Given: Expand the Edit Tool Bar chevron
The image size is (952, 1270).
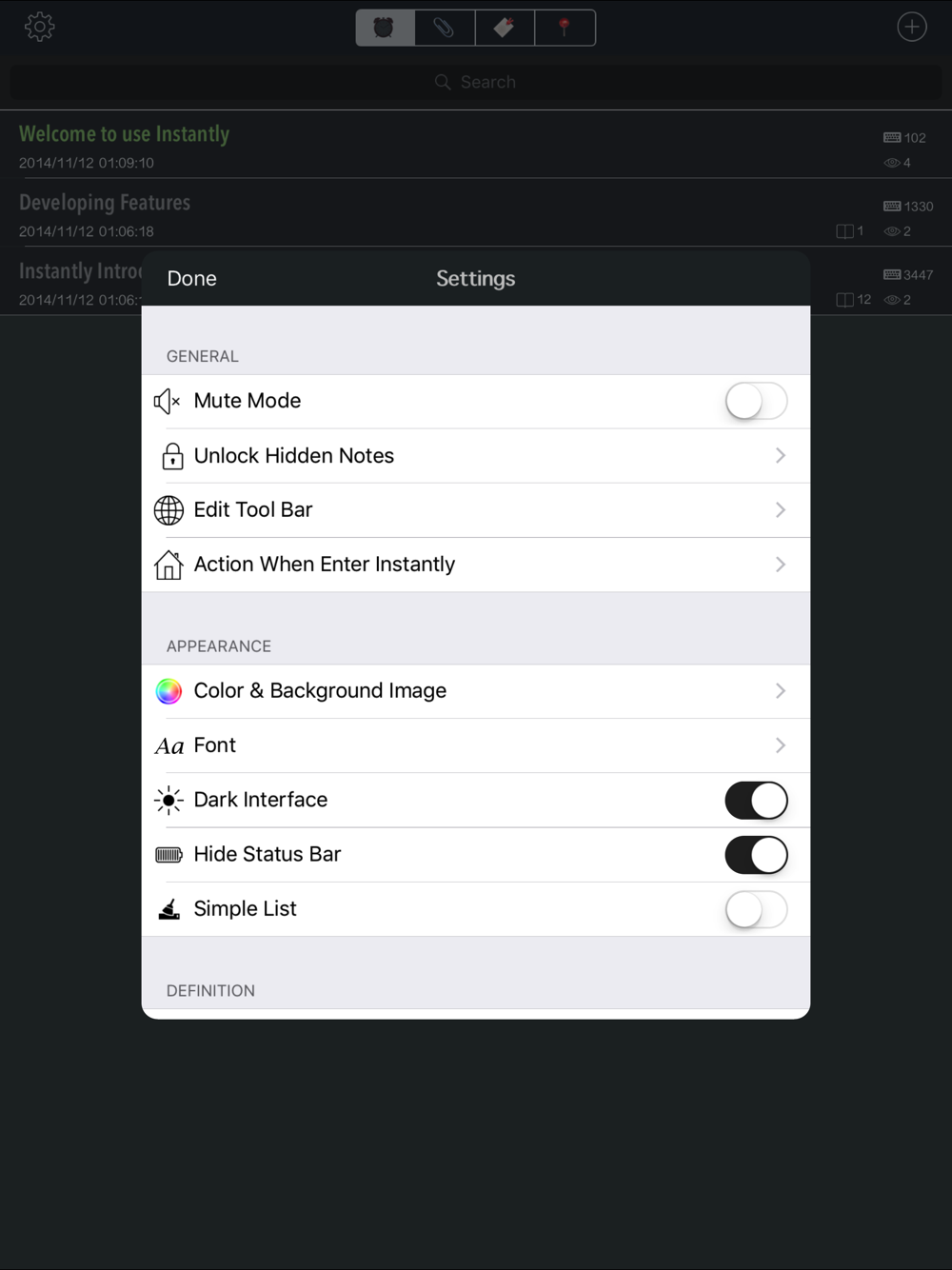Looking at the screenshot, I should click(781, 510).
